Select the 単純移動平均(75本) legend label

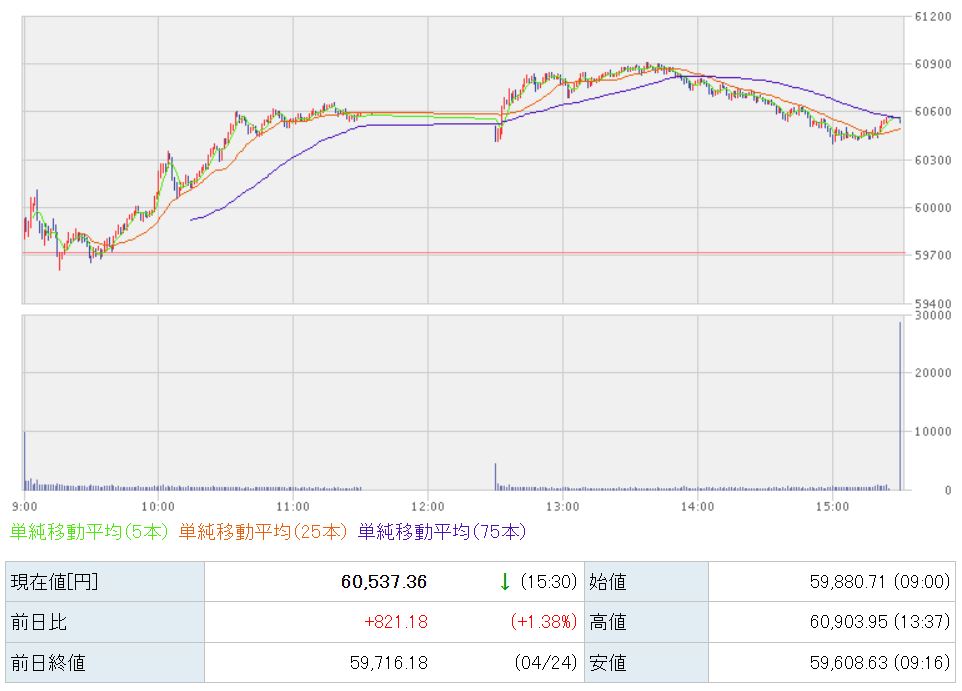click(441, 532)
